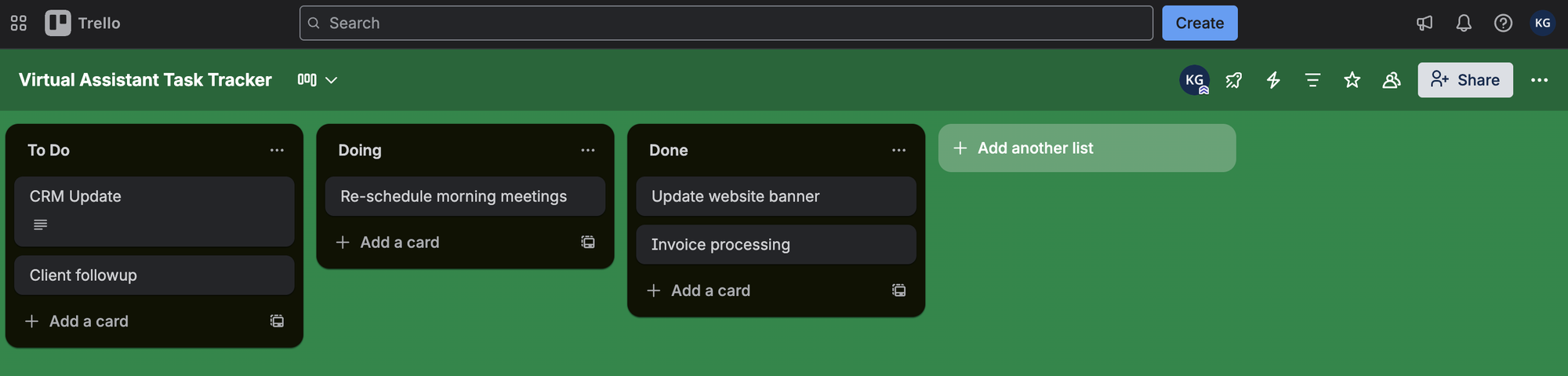
Task: Create from template icon in Done list
Action: coord(898,290)
